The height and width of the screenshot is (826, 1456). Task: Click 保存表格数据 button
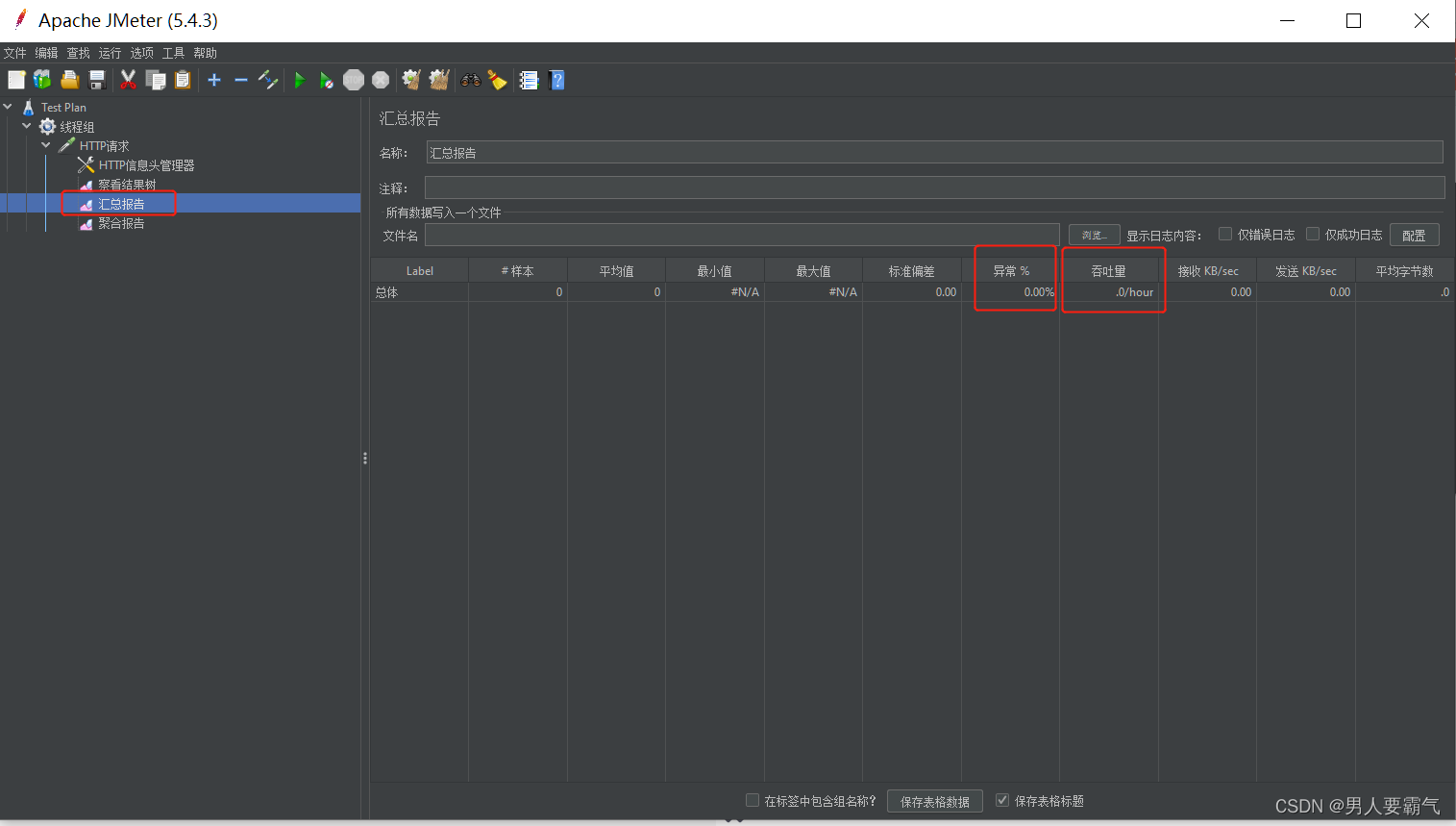click(x=935, y=801)
